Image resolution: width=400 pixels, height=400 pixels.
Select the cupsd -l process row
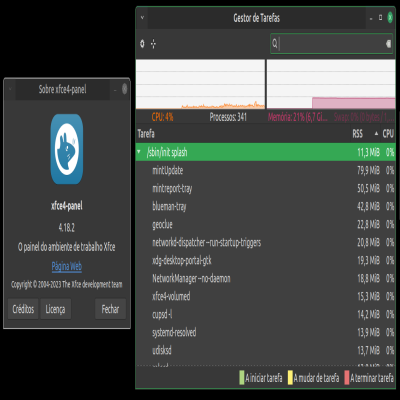point(266,314)
